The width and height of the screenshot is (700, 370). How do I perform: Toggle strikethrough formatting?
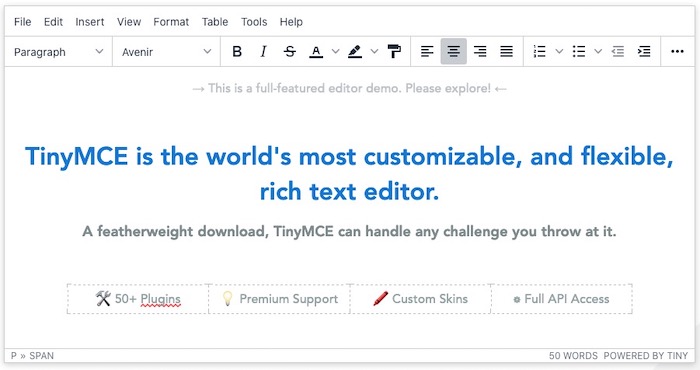pos(290,52)
